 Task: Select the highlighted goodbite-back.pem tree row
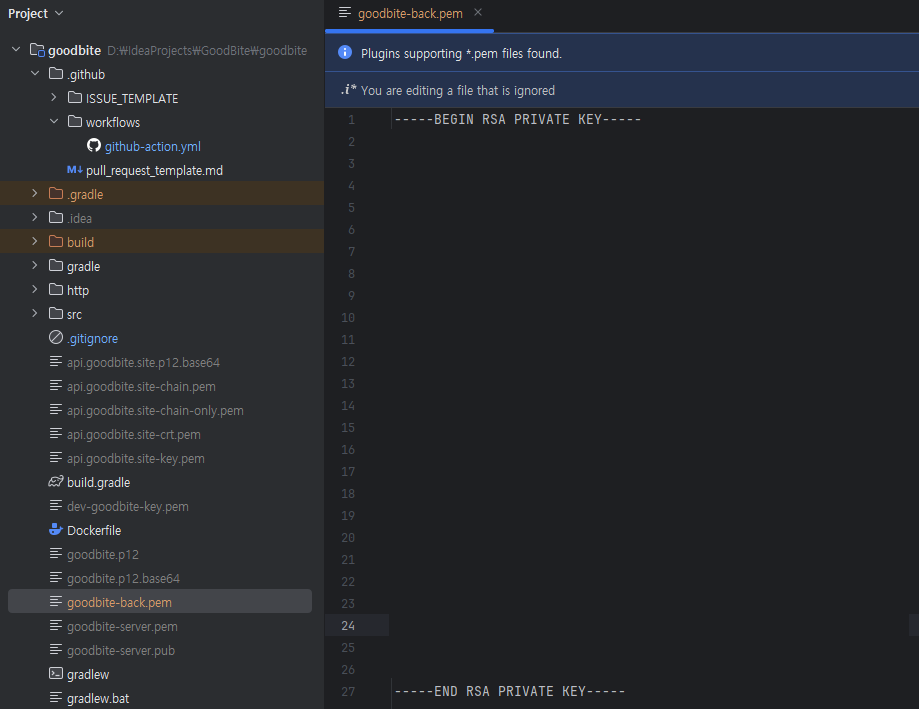pyautogui.click(x=160, y=602)
